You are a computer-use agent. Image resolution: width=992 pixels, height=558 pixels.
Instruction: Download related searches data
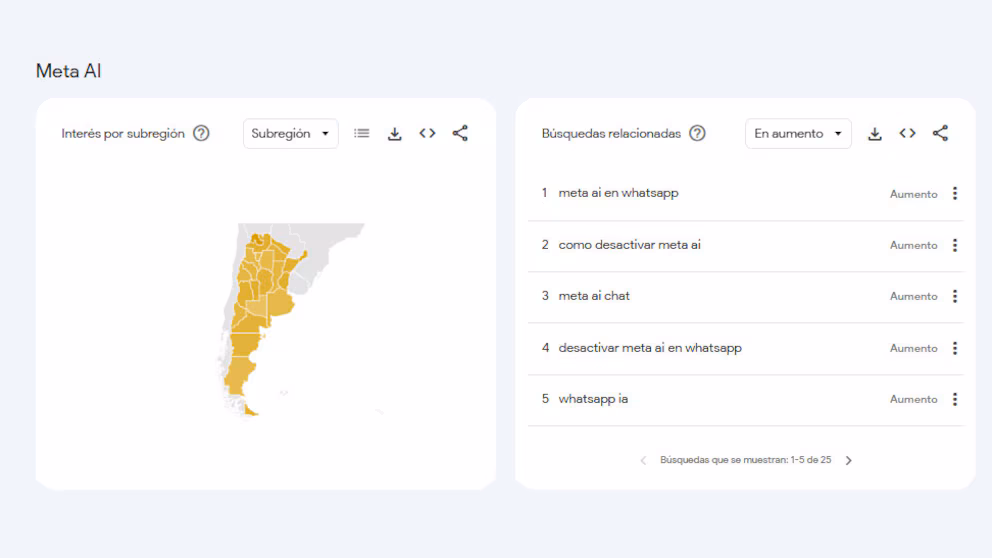click(875, 133)
